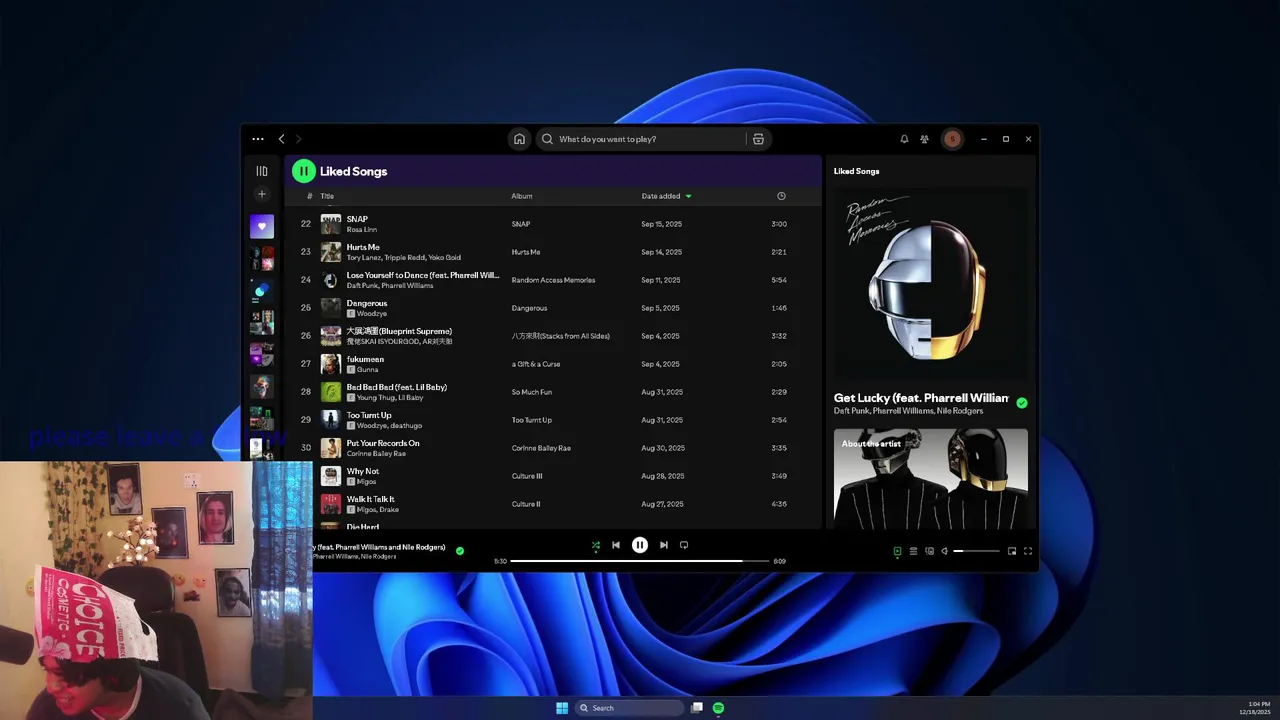This screenshot has height=720, width=1280.
Task: Mute volume with the speaker icon
Action: point(944,551)
